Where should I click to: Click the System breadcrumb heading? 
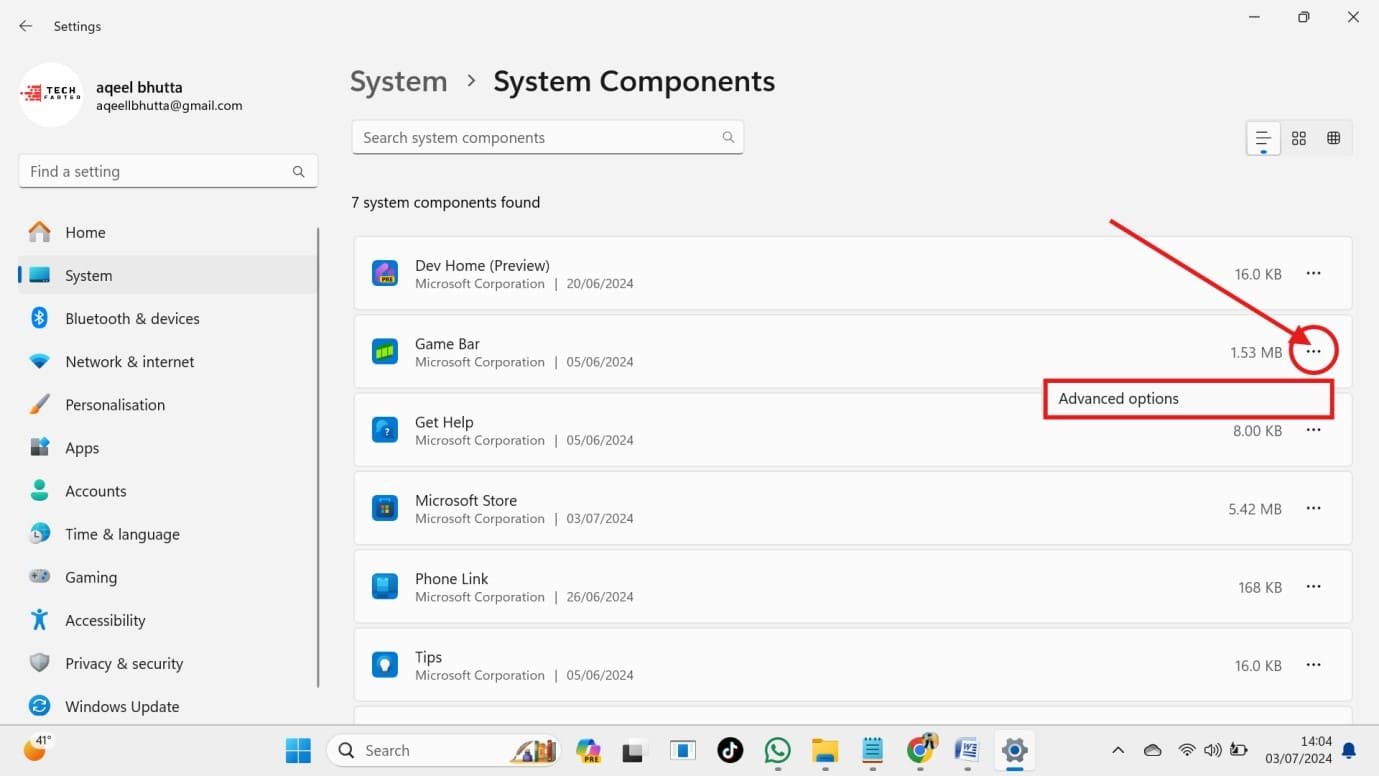point(399,81)
